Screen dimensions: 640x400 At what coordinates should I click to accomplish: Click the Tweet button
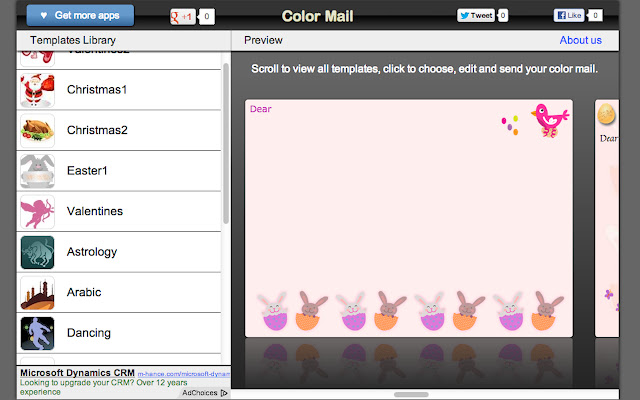(x=476, y=16)
